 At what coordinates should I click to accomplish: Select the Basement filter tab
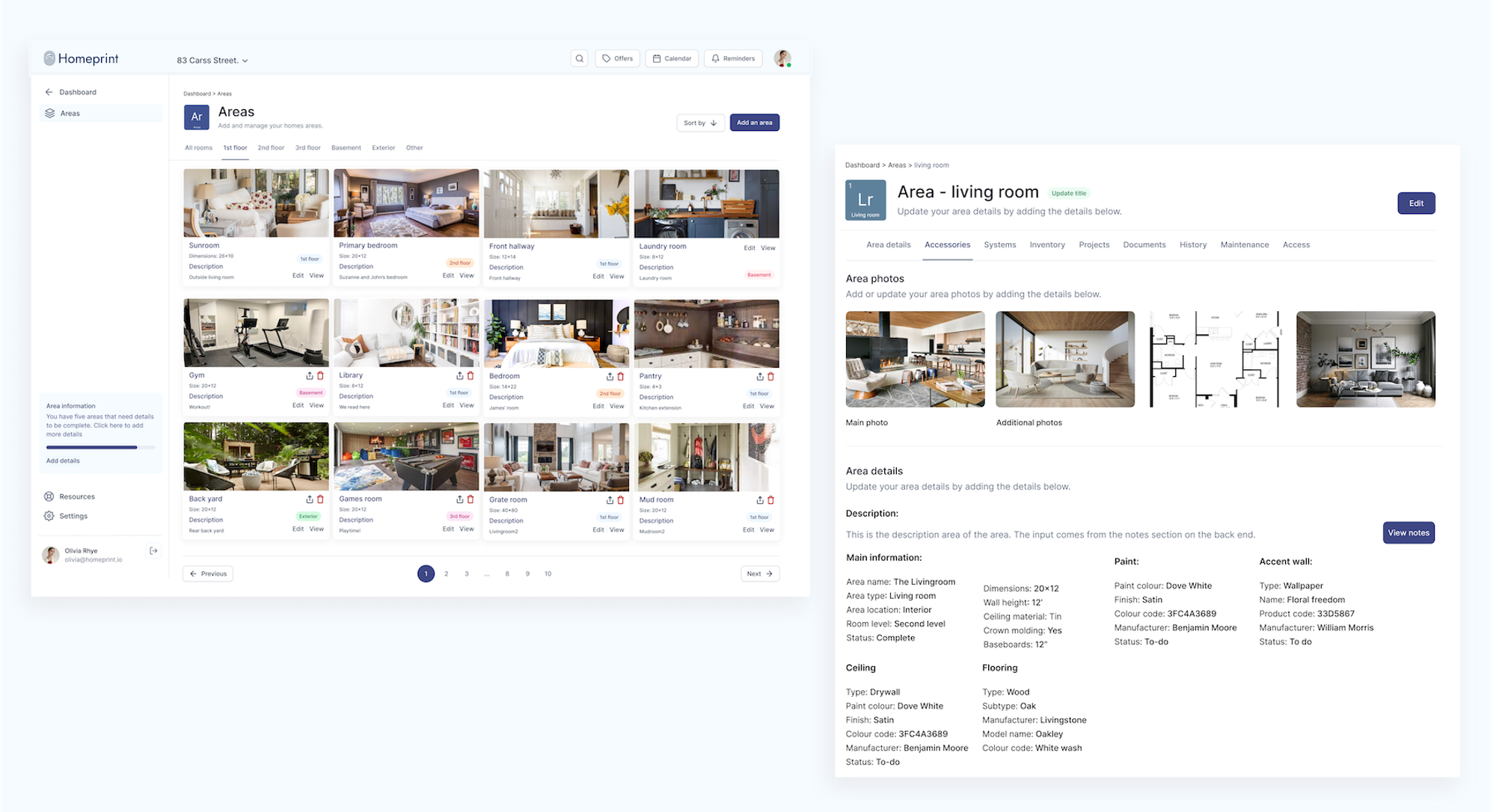346,148
